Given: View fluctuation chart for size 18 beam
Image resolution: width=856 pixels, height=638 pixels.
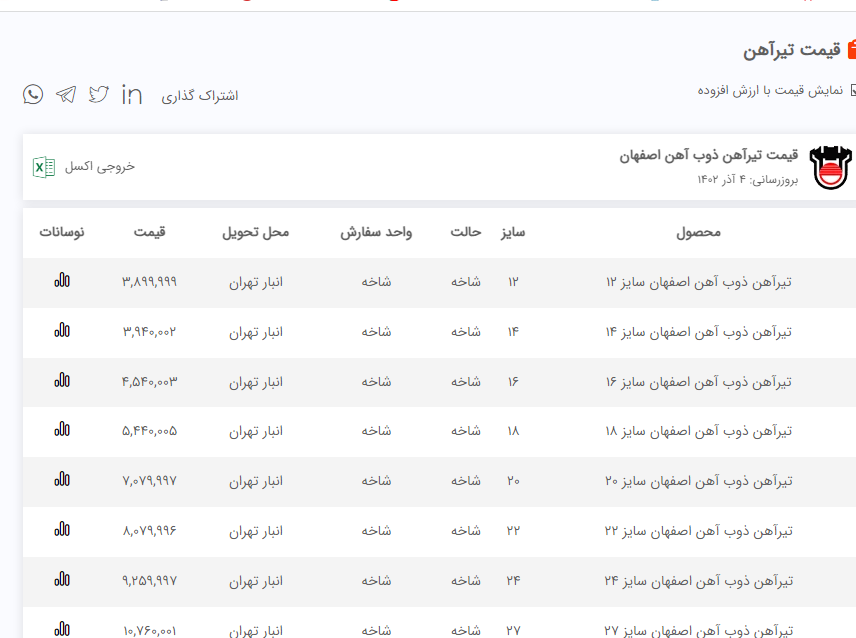Looking at the screenshot, I should tap(62, 430).
